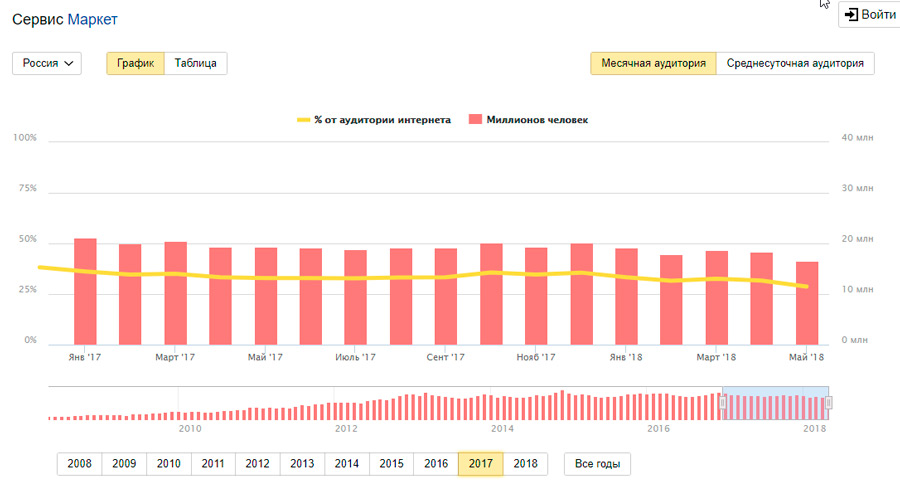The height and width of the screenshot is (501, 900).
Task: Switch to the График view
Action: pyautogui.click(x=135, y=63)
